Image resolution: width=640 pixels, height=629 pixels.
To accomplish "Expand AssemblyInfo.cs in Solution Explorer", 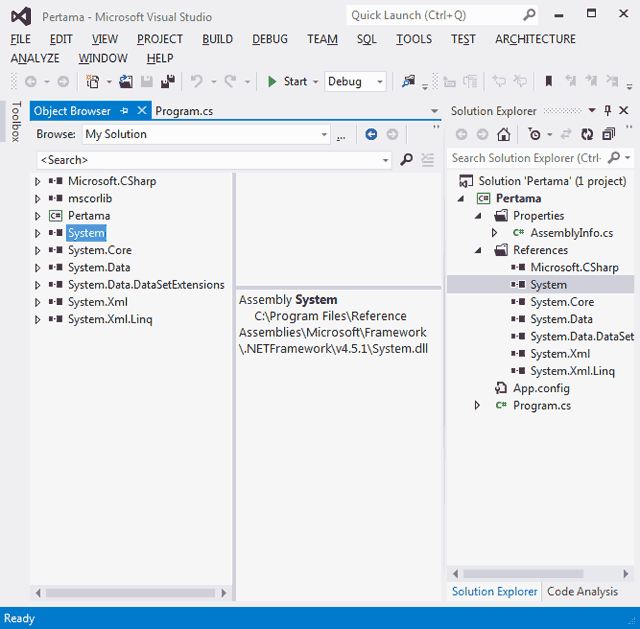I will pyautogui.click(x=494, y=233).
